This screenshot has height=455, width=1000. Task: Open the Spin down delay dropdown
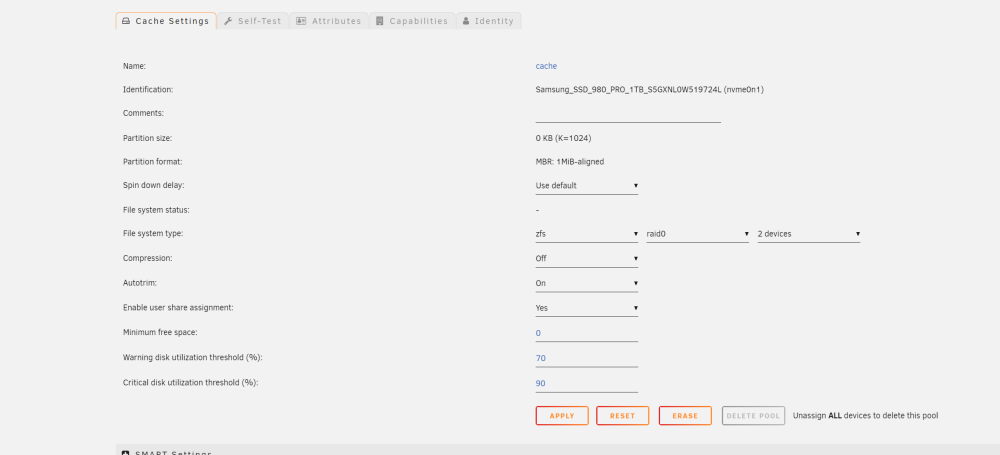click(x=587, y=186)
